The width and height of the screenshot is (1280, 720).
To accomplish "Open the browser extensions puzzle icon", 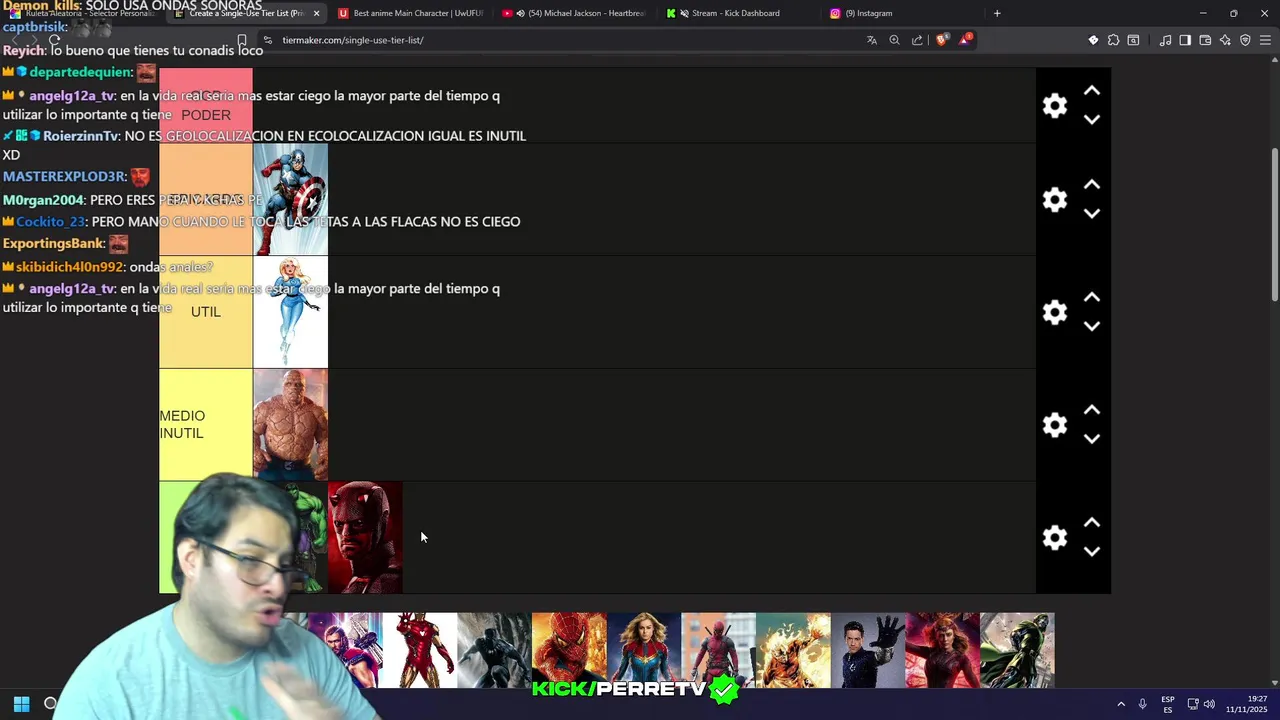I will pyautogui.click(x=1113, y=40).
